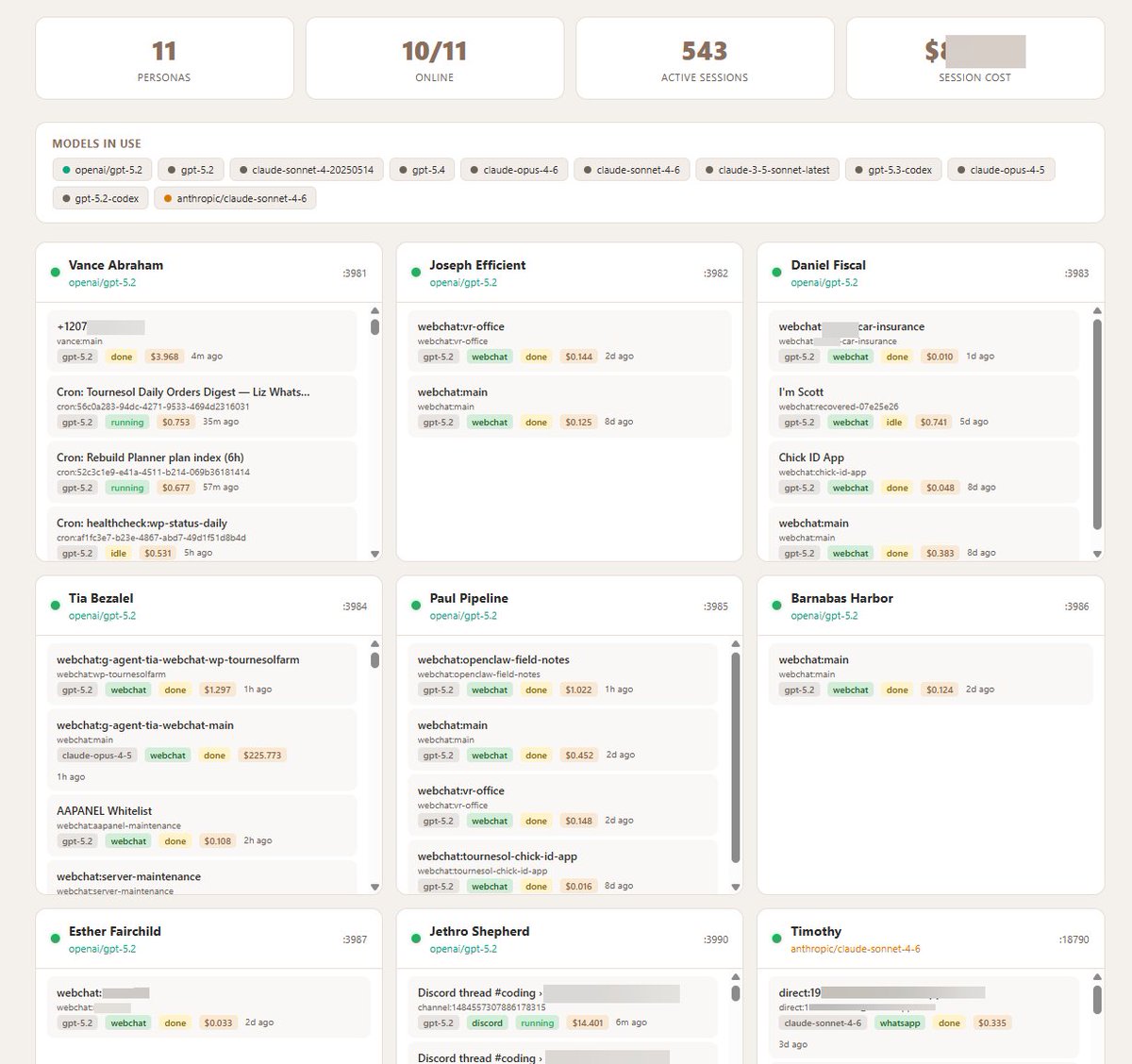Click the discord tag in Jethro's session
Image resolution: width=1132 pixels, height=1064 pixels.
tap(488, 1022)
